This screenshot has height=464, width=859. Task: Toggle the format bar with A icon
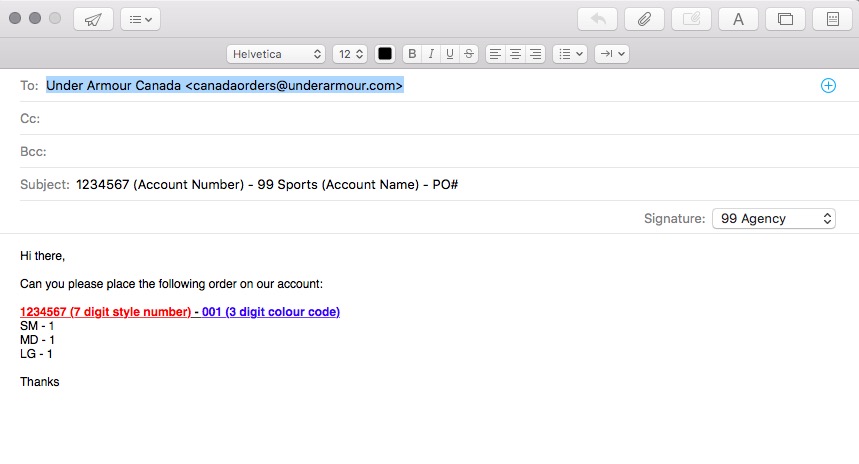point(738,19)
